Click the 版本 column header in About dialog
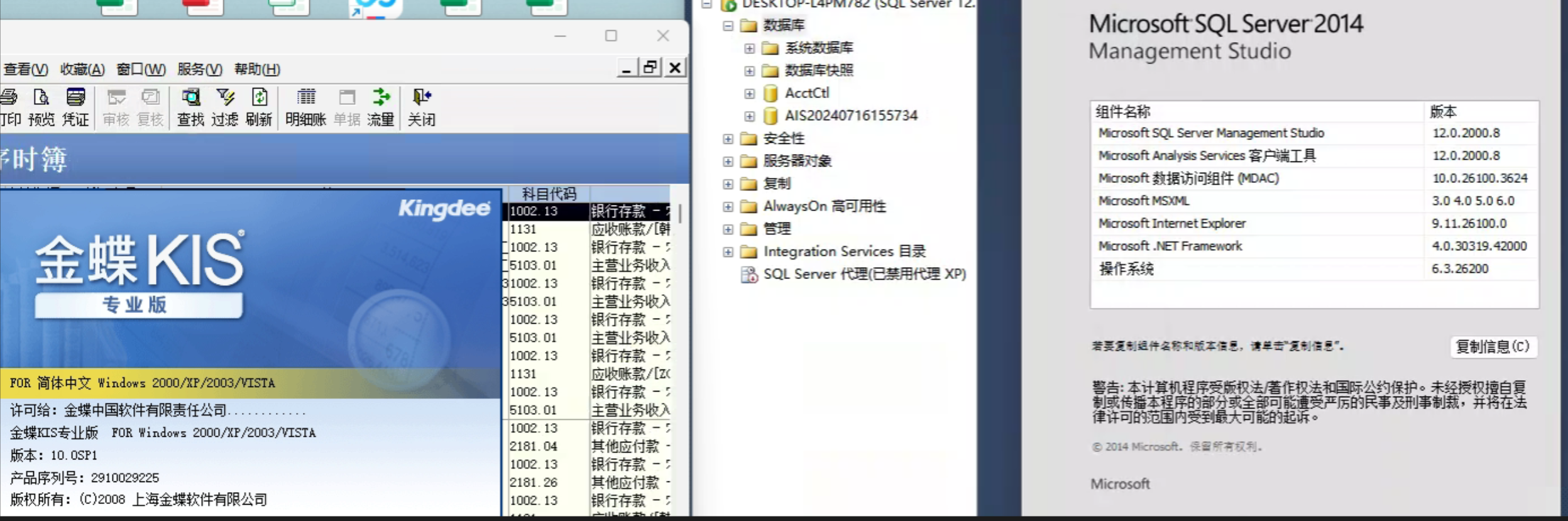 click(1481, 112)
